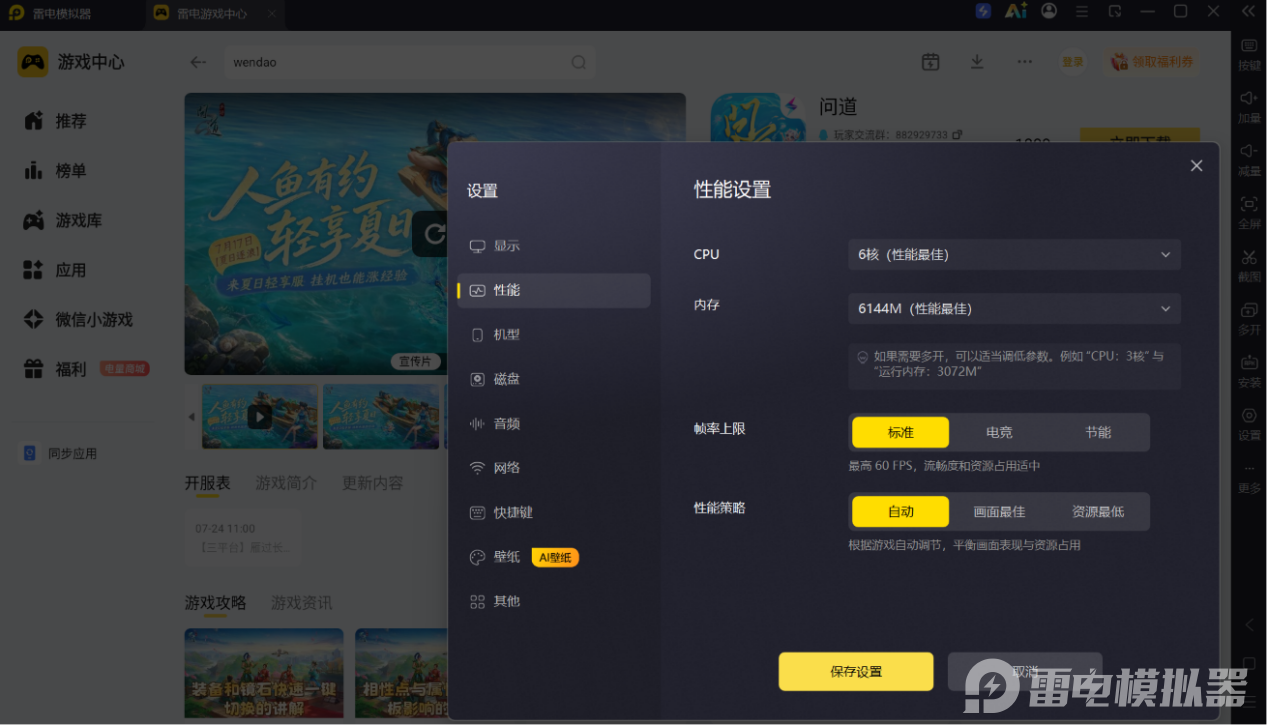Image resolution: width=1267 pixels, height=725 pixels.
Task: Click 减量 volume down tool
Action: pos(1249,159)
